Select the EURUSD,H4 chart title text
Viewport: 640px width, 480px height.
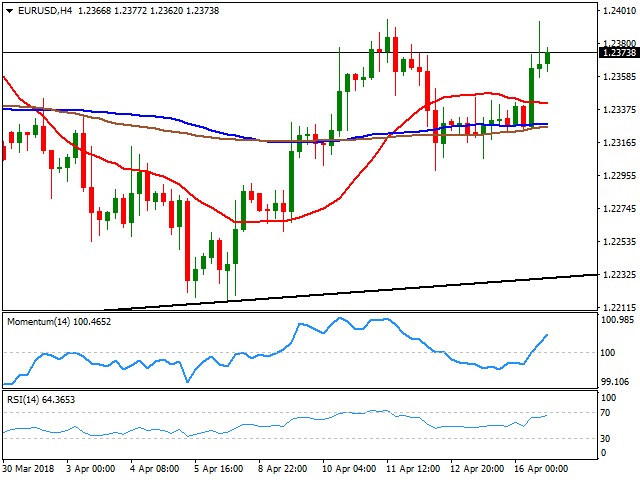click(x=45, y=11)
